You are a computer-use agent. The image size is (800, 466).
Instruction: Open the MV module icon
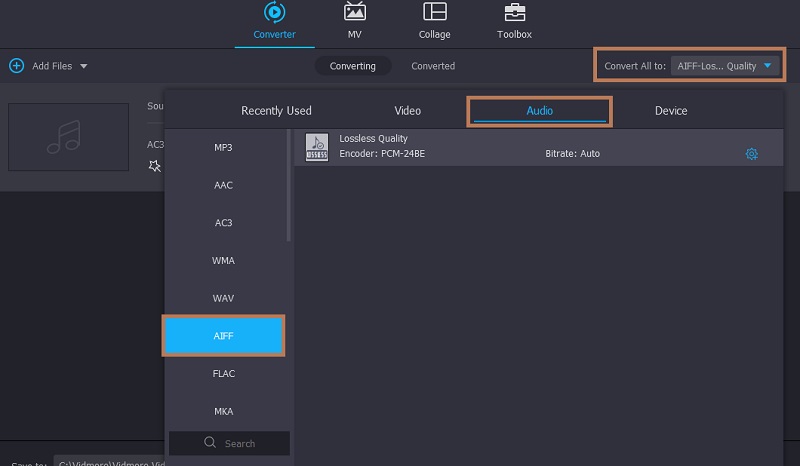point(354,13)
